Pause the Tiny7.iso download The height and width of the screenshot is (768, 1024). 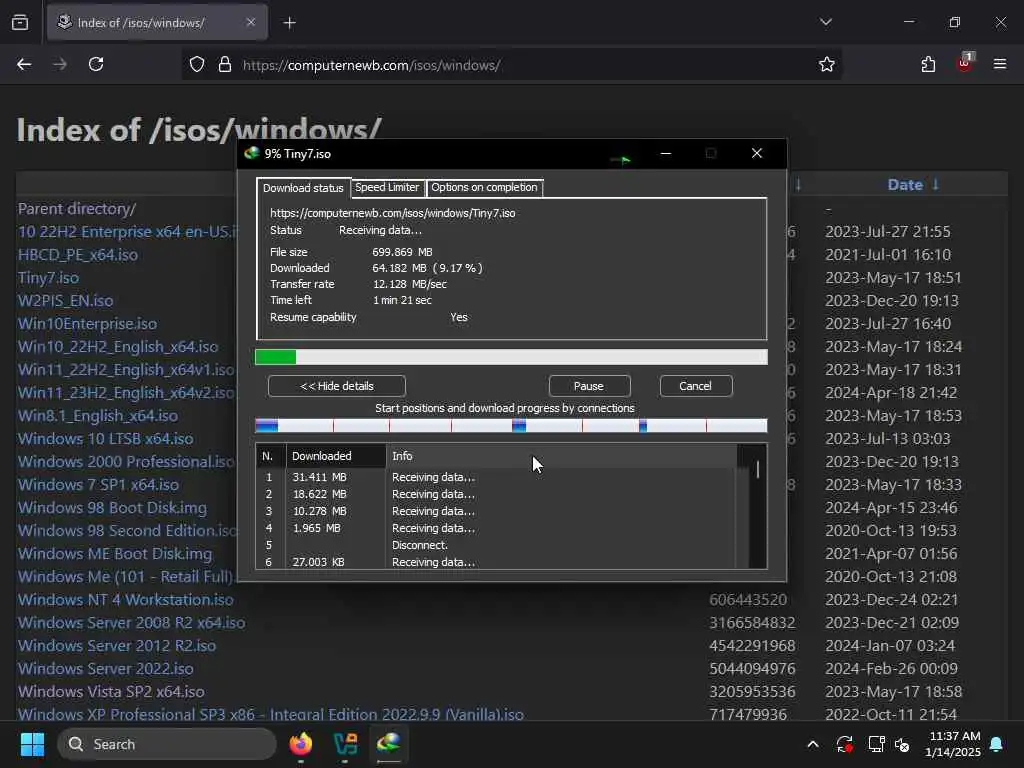tap(589, 386)
